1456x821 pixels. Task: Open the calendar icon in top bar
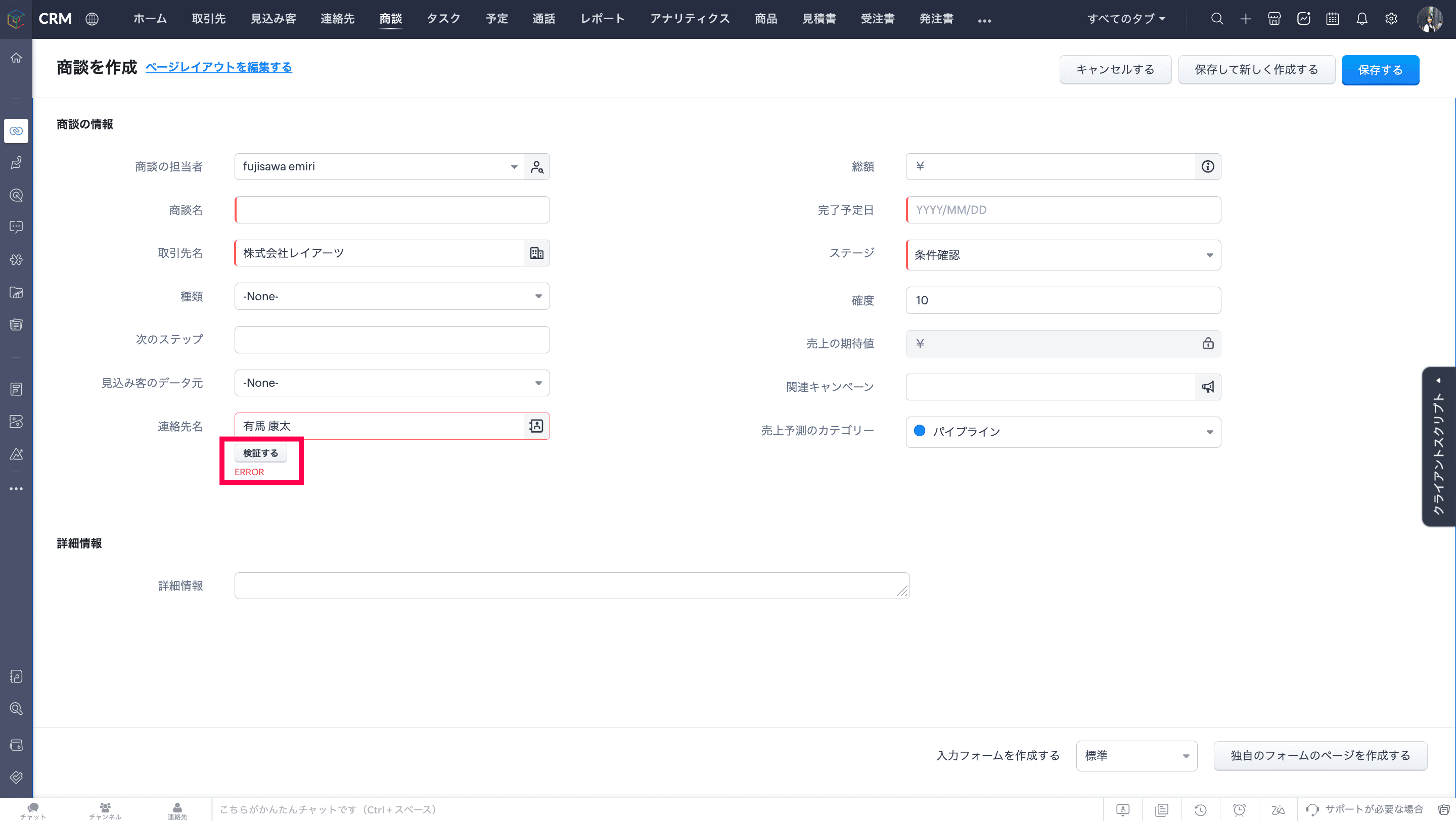(x=1332, y=19)
